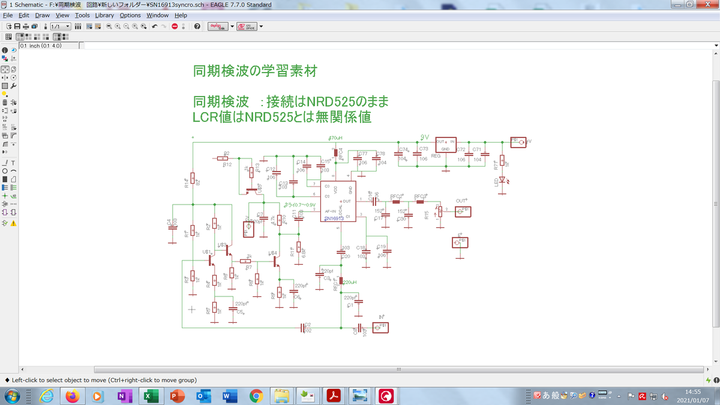Open the Options menu
The image size is (720, 405).
coord(130,16)
